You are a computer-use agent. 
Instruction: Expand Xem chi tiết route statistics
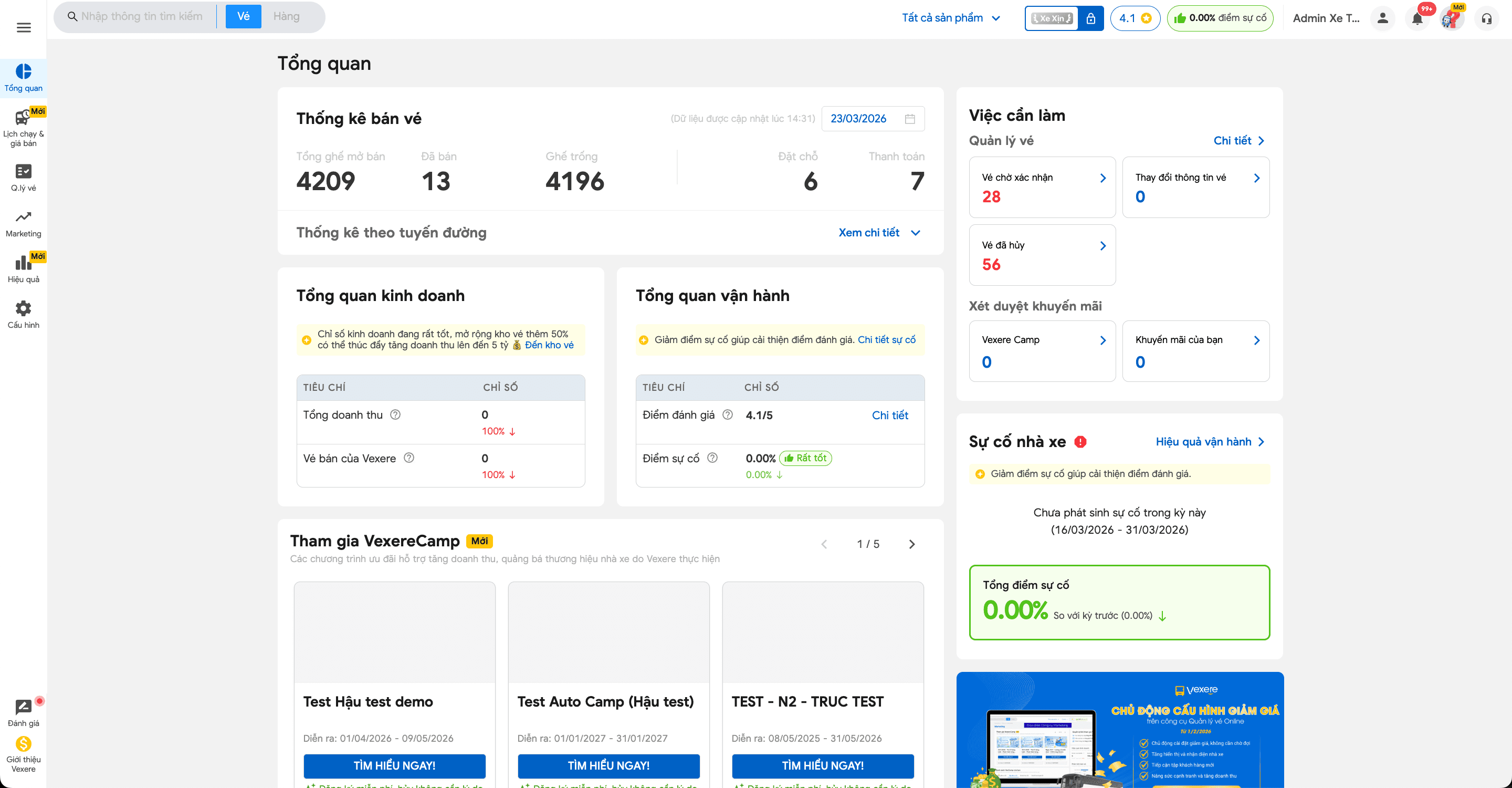point(879,233)
